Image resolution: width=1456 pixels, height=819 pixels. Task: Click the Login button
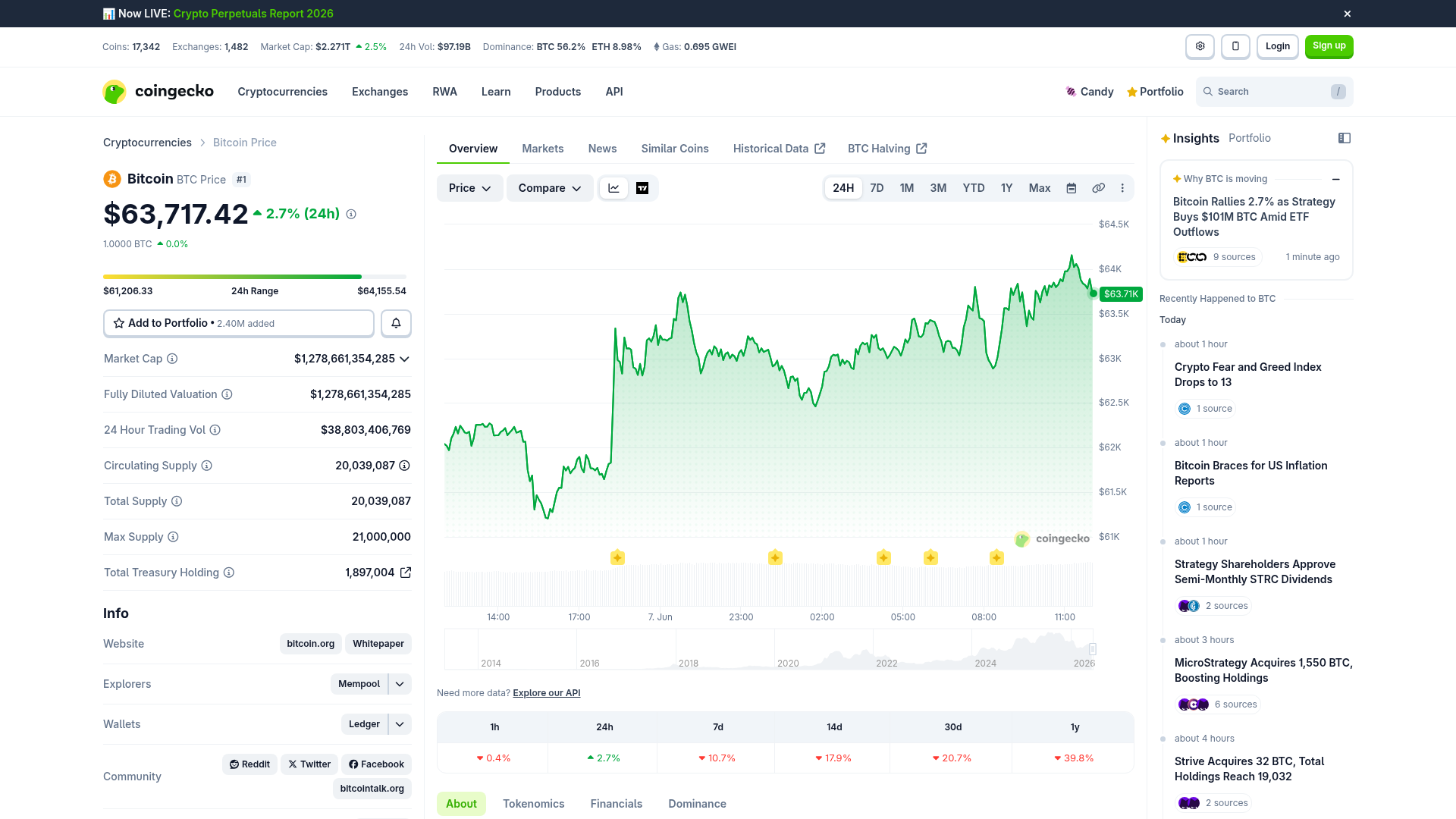click(x=1278, y=46)
